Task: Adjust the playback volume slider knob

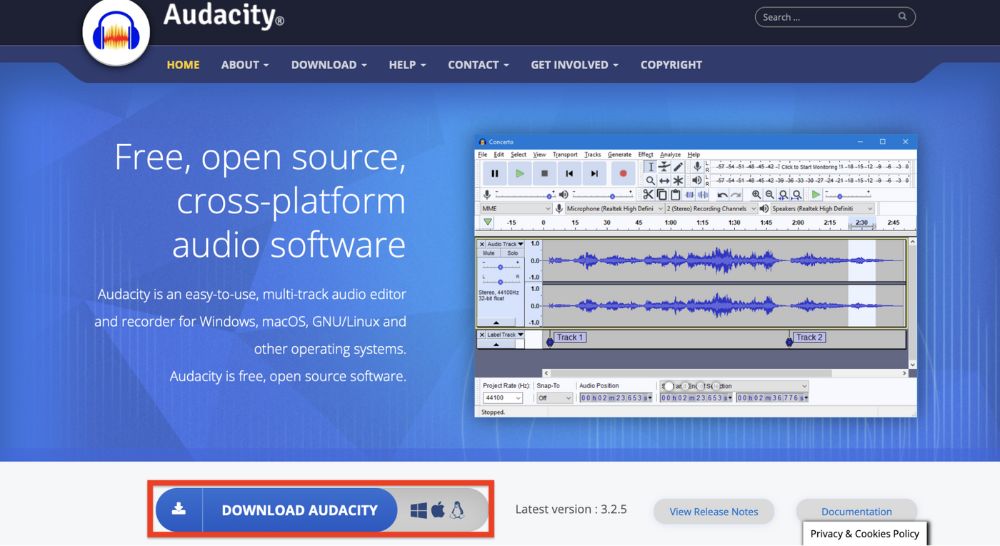Action: click(612, 196)
